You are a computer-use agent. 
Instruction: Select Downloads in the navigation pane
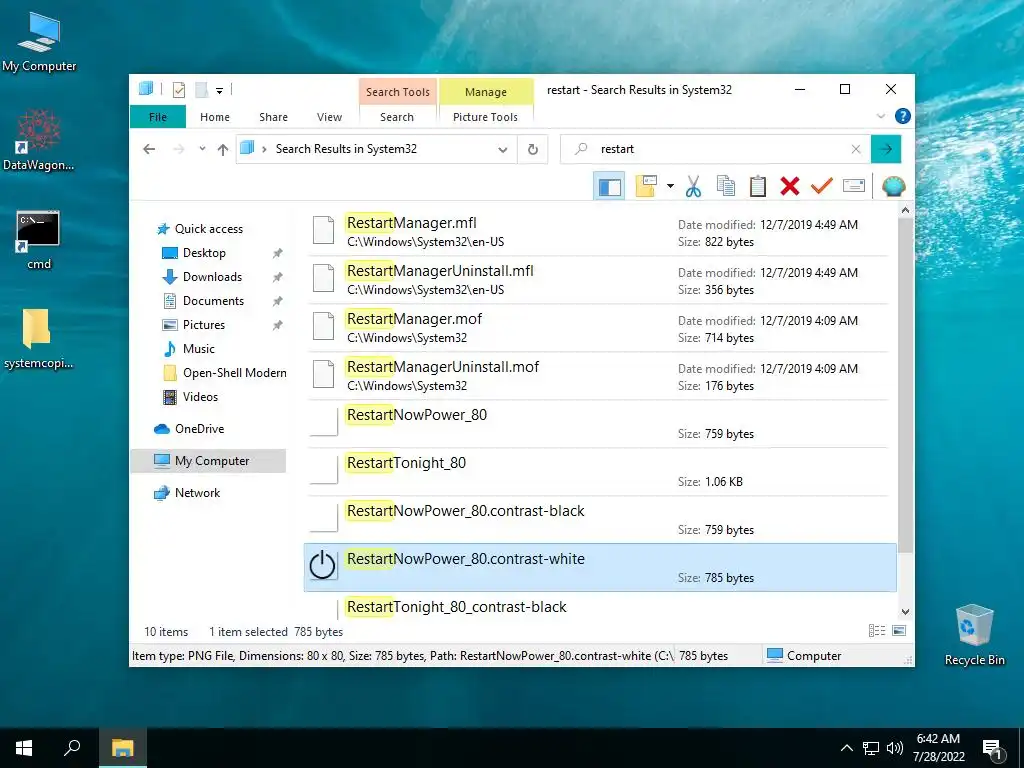click(x=212, y=277)
